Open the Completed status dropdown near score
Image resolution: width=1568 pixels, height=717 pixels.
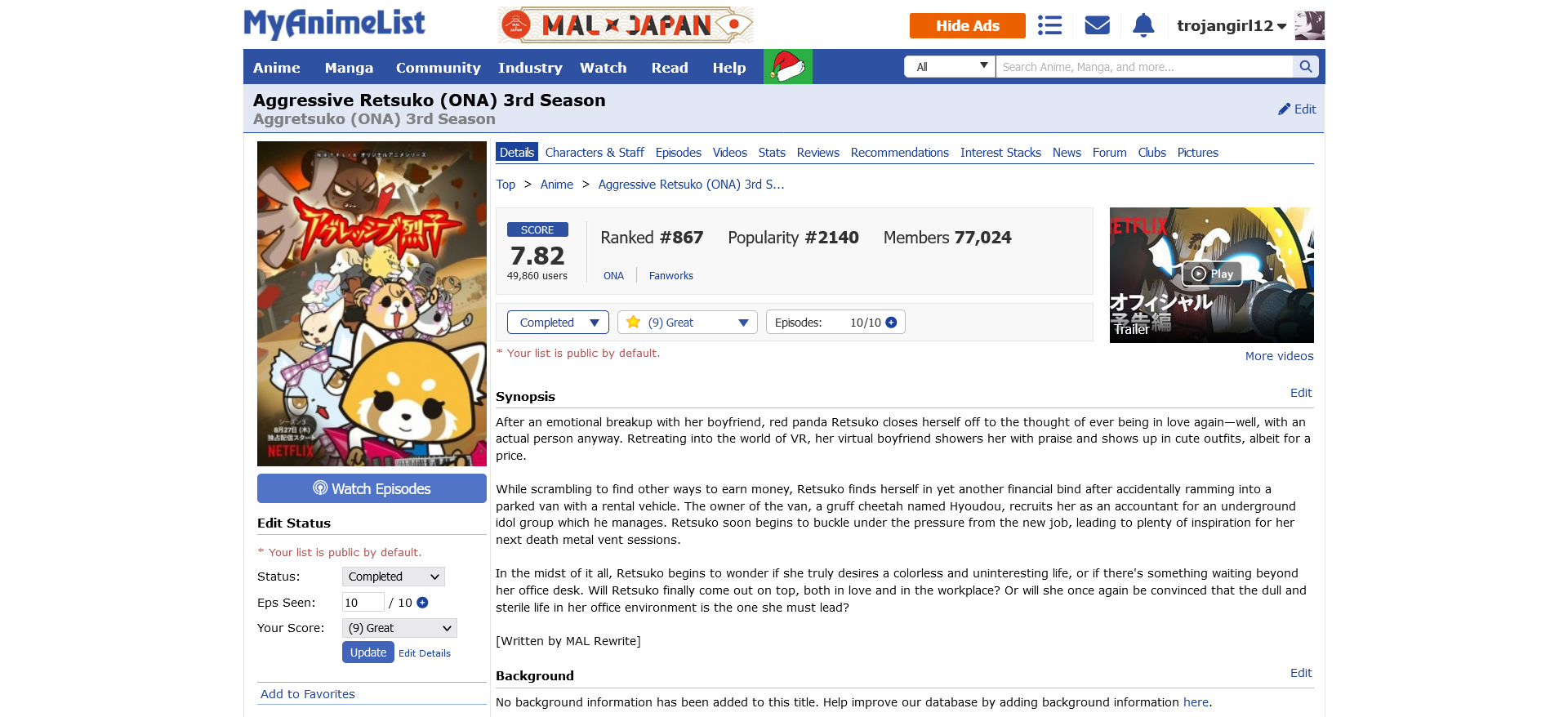tap(558, 323)
